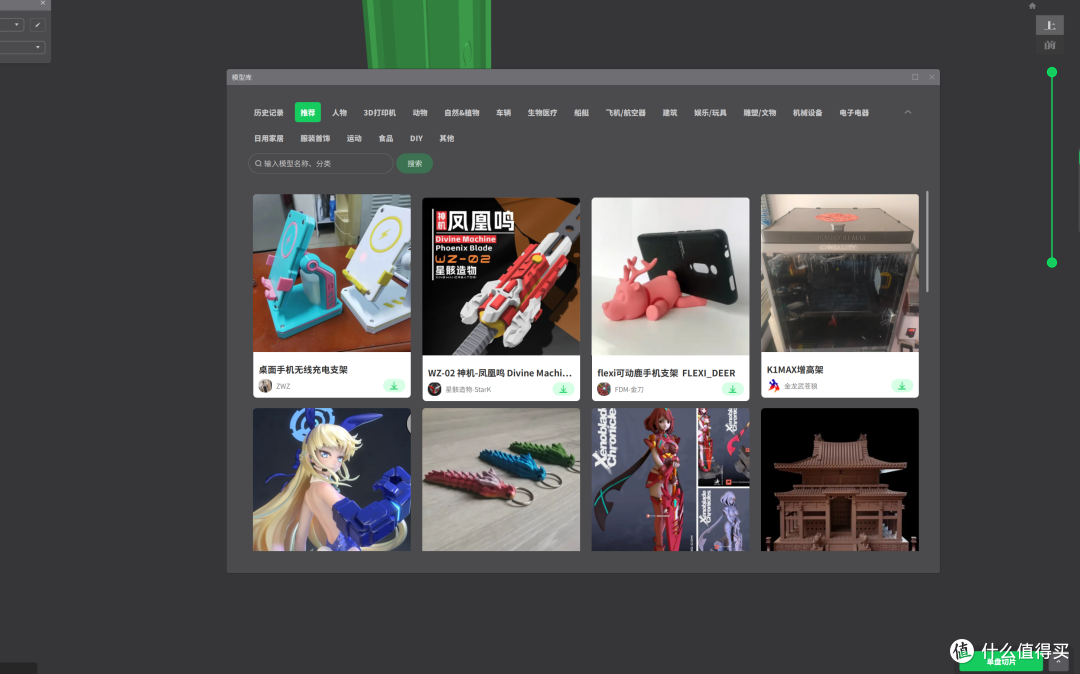
Task: Select the 食品 category
Action: click(386, 138)
